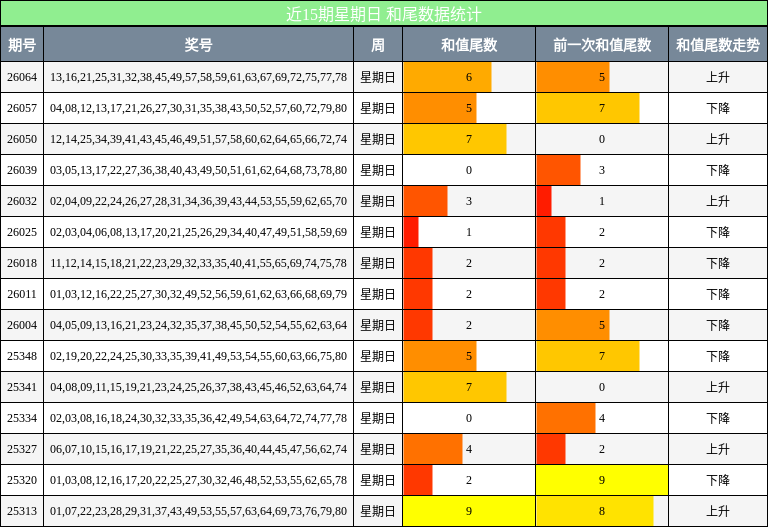Click the red 和值尾数 bar in row 26025
Image resolution: width=768 pixels, height=527 pixels.
point(411,232)
